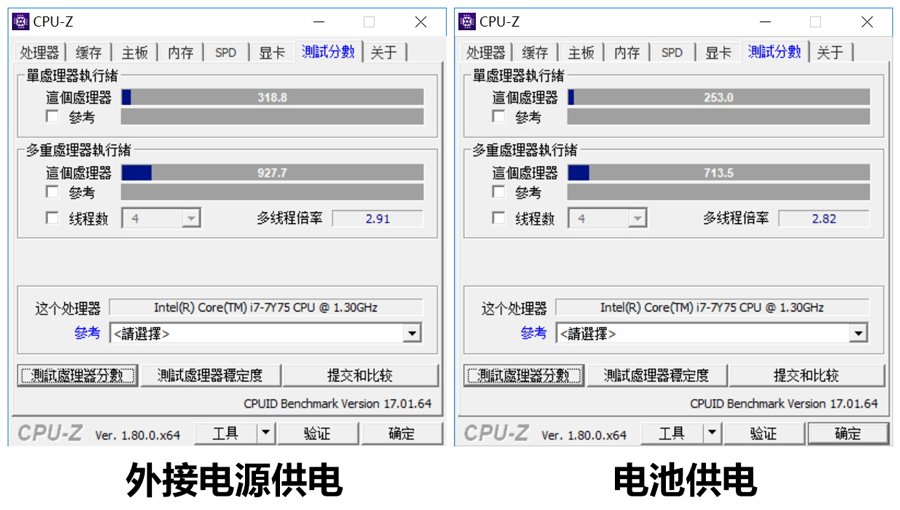The image size is (900, 510).
Task: Open the 内存 tab in the 253.0 window
Action: [x=626, y=52]
